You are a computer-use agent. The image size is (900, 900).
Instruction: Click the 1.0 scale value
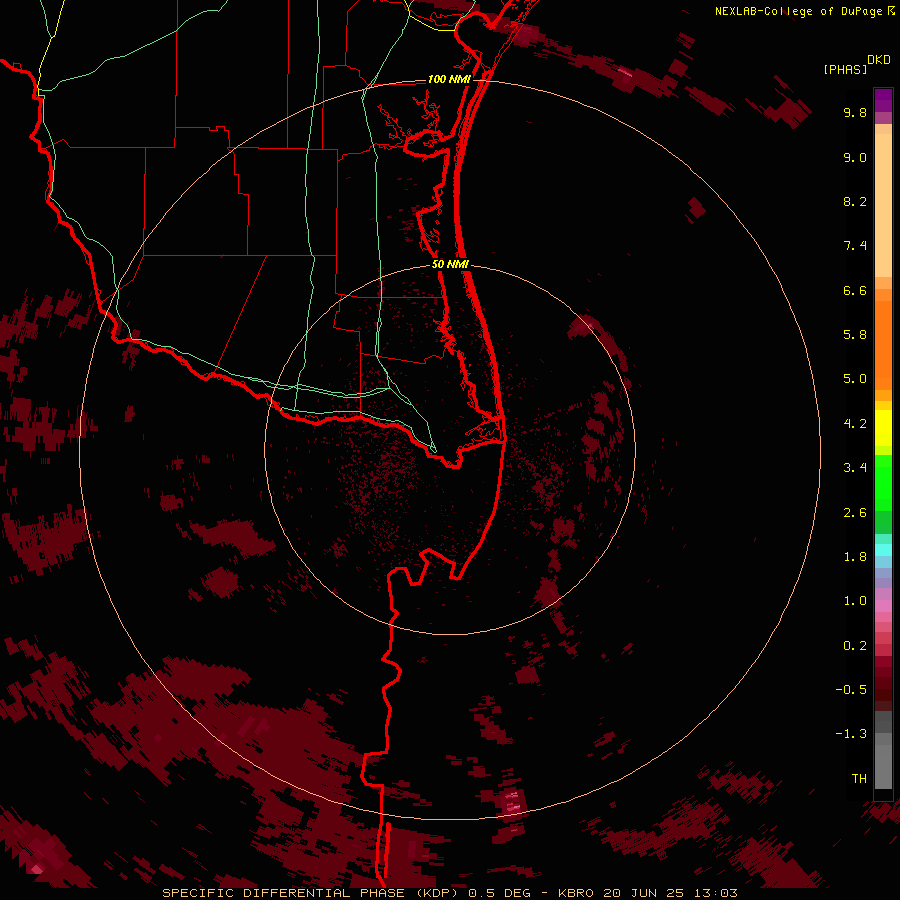pyautogui.click(x=855, y=601)
